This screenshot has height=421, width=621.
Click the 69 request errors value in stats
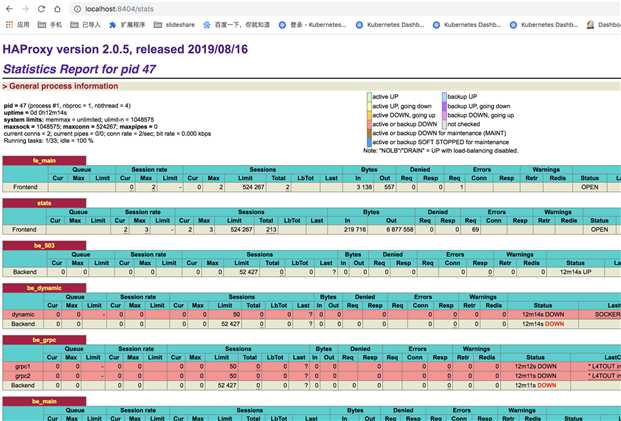[475, 229]
